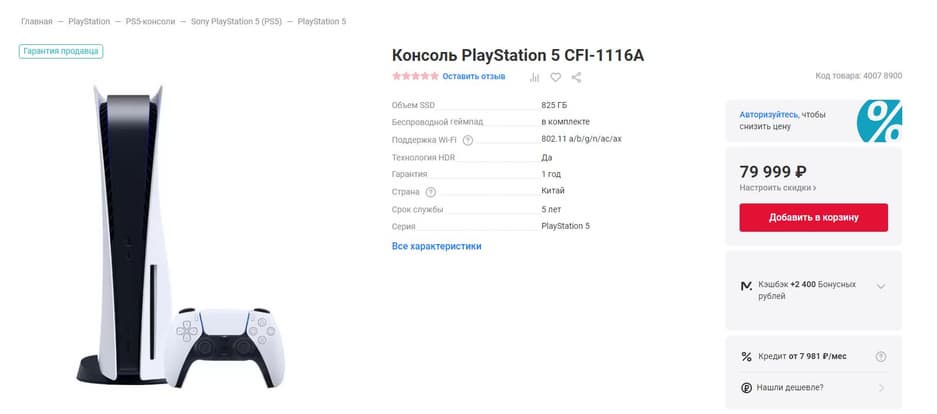Go to Главная breadcrumb
This screenshot has height=414, width=937.
[x=36, y=21]
